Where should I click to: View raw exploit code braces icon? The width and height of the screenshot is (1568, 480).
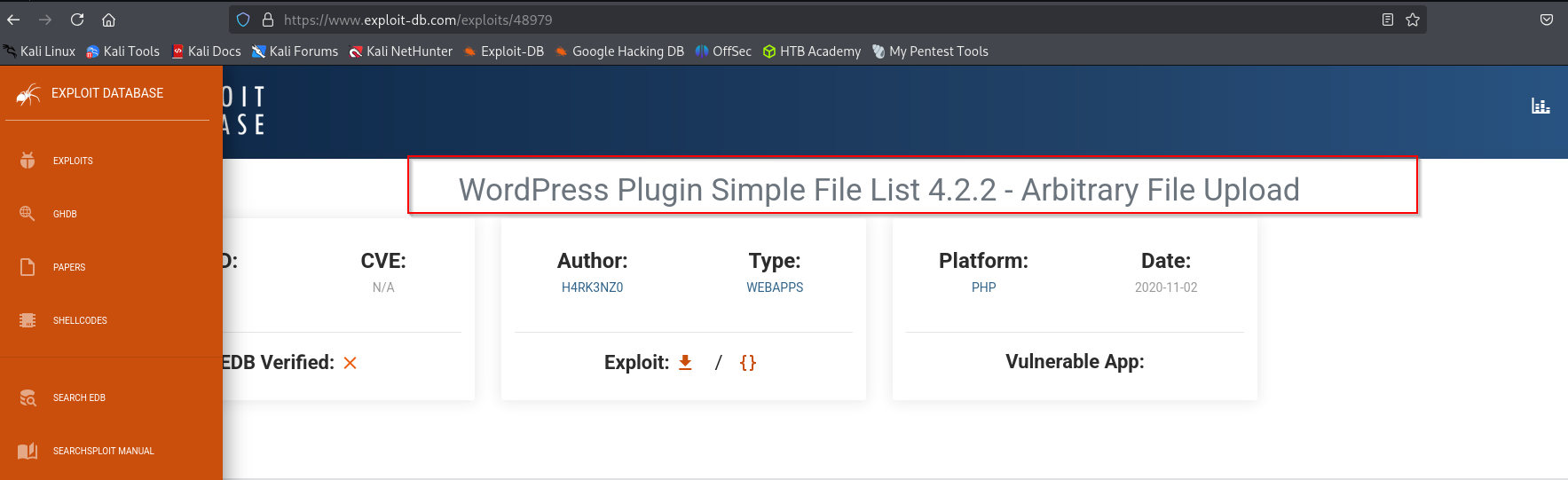[748, 362]
